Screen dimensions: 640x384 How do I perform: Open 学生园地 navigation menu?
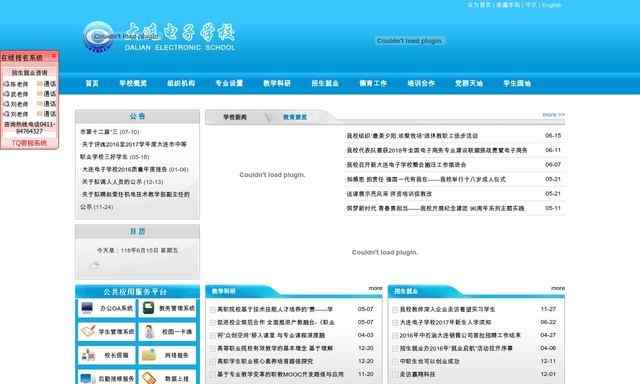517,83
